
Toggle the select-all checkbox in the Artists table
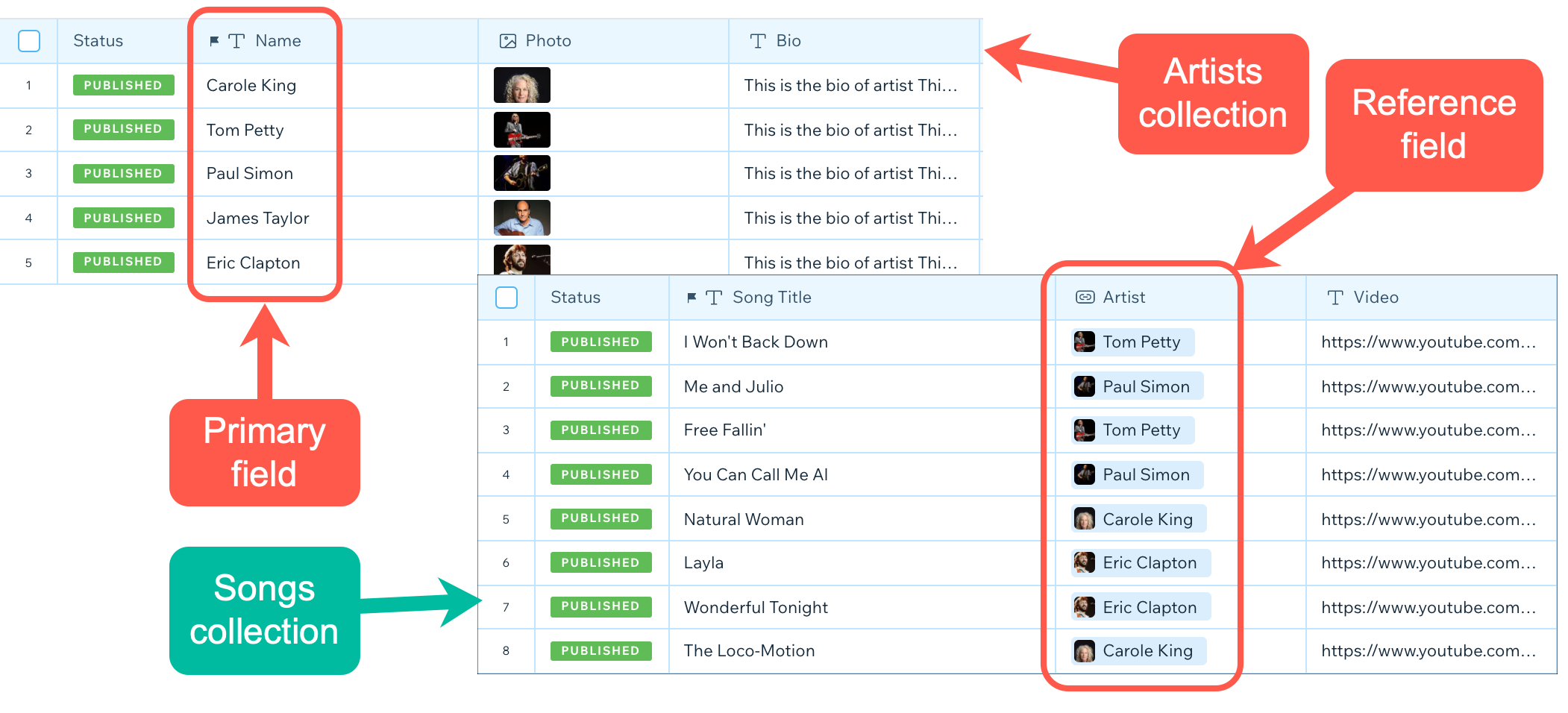tap(28, 41)
